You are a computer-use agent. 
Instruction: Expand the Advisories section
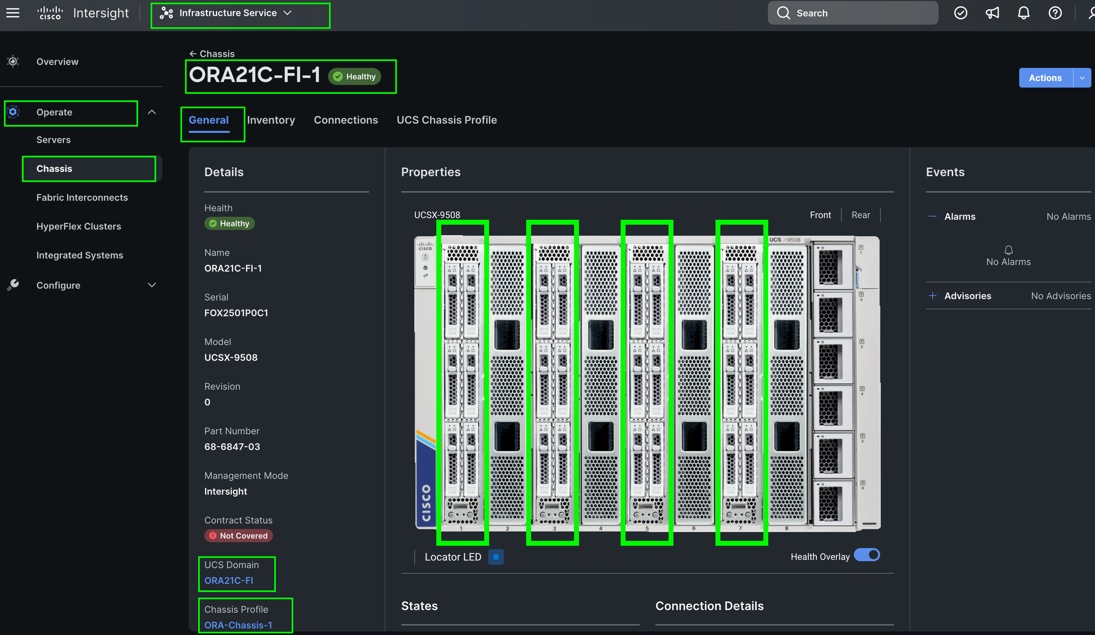coord(932,295)
